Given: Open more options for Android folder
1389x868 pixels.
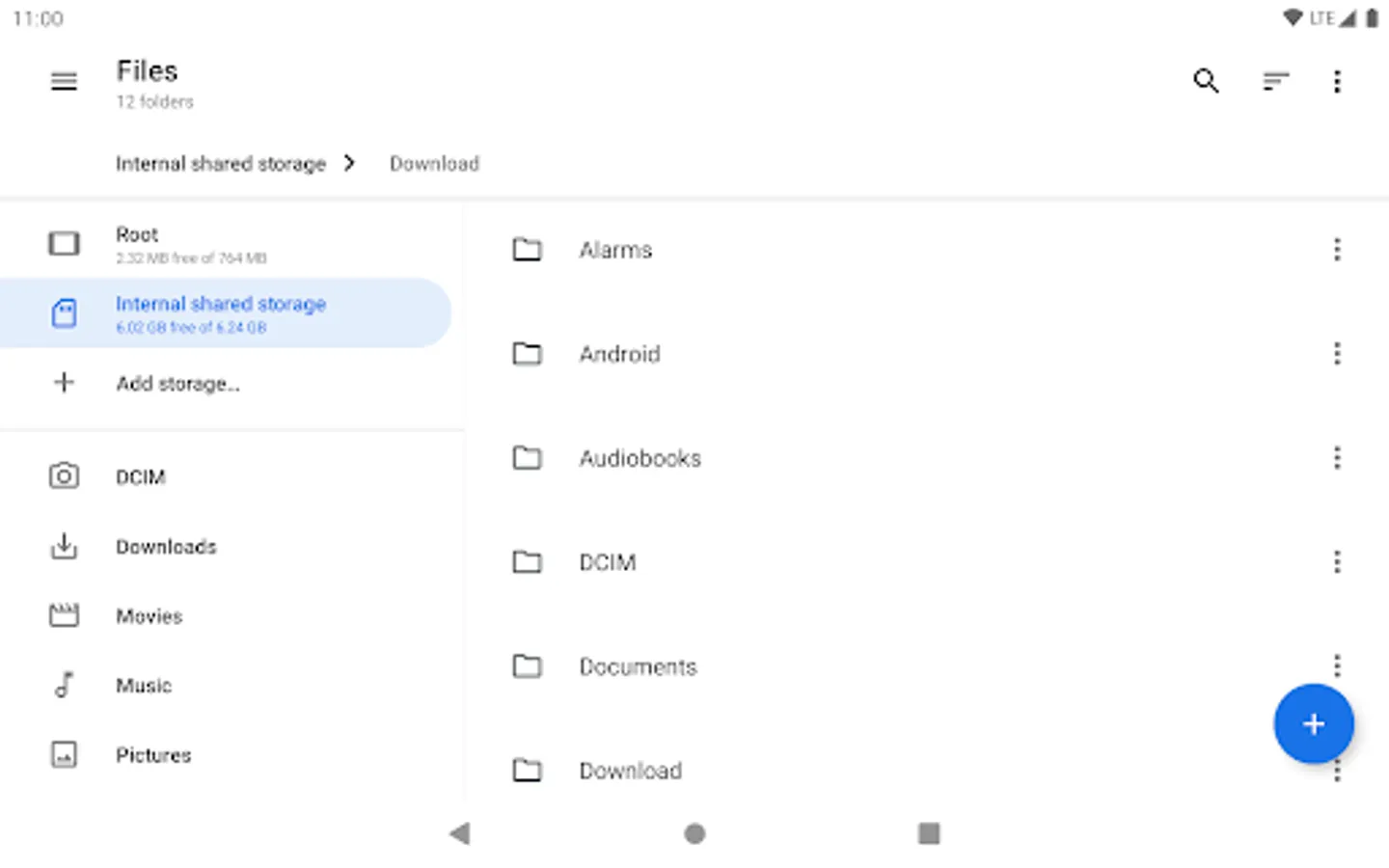Looking at the screenshot, I should (x=1337, y=354).
